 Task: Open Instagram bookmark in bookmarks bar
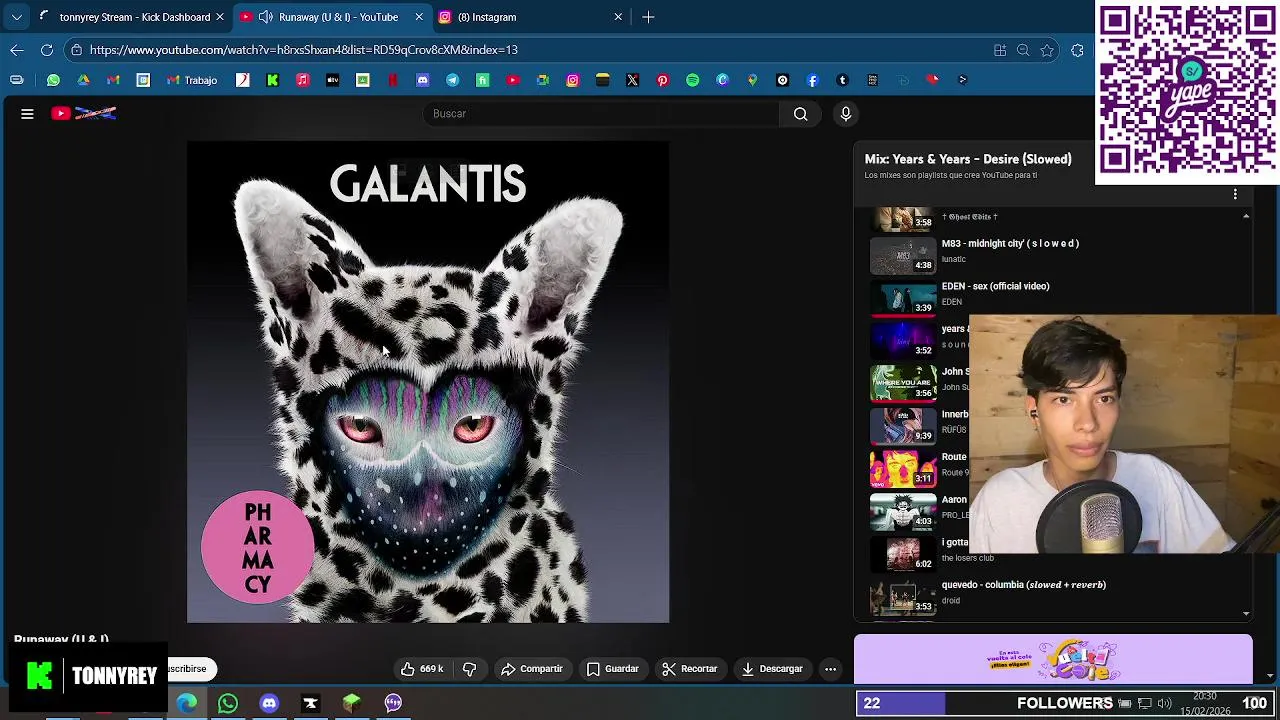(572, 80)
